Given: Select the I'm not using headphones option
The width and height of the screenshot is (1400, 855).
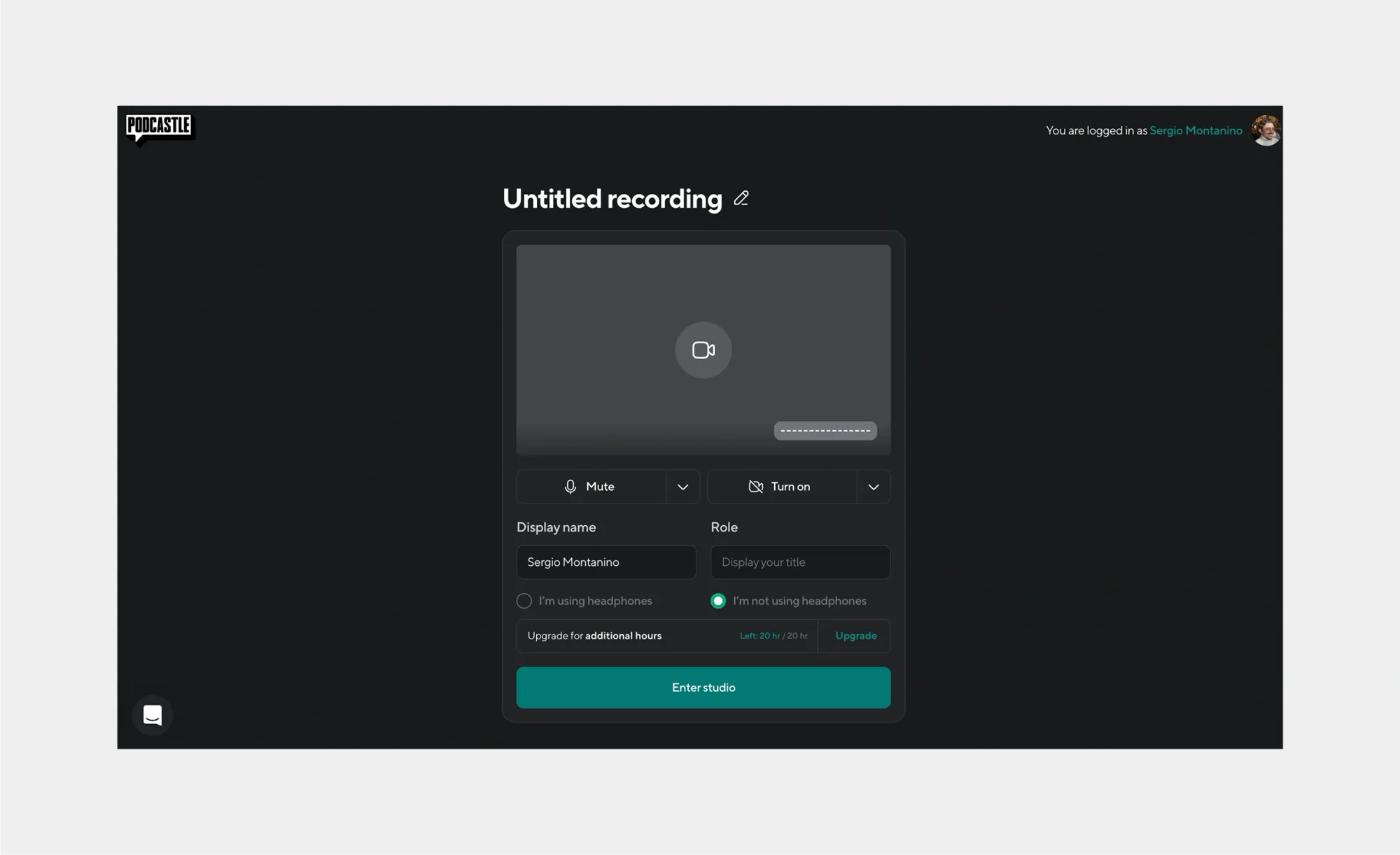Looking at the screenshot, I should coord(717,601).
